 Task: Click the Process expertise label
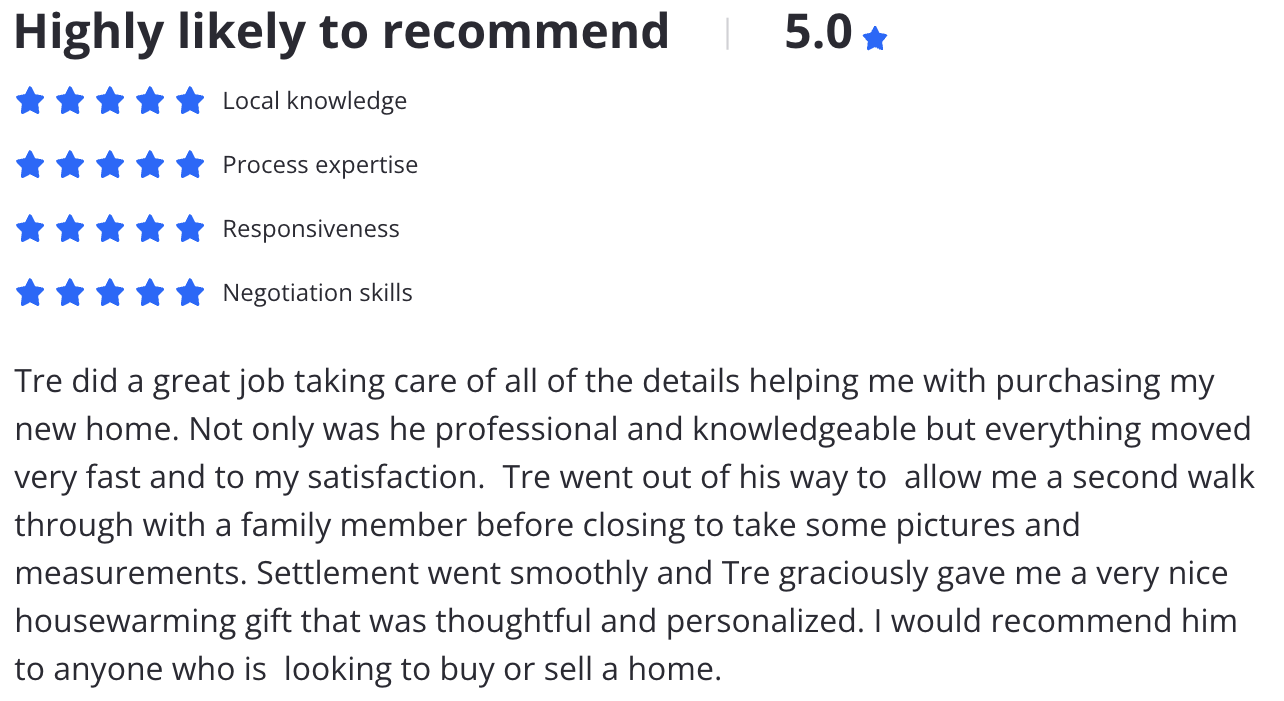click(320, 165)
